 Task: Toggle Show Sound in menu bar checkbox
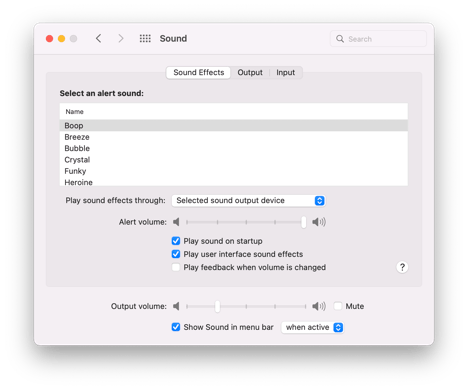click(x=176, y=327)
